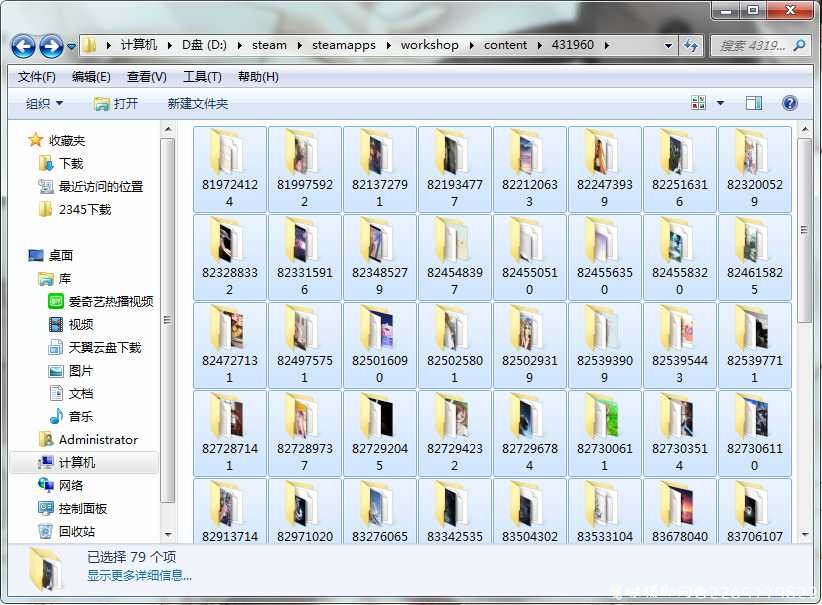The image size is (822, 605).
Task: Select 桌面 in navigation pane
Action: (x=60, y=255)
